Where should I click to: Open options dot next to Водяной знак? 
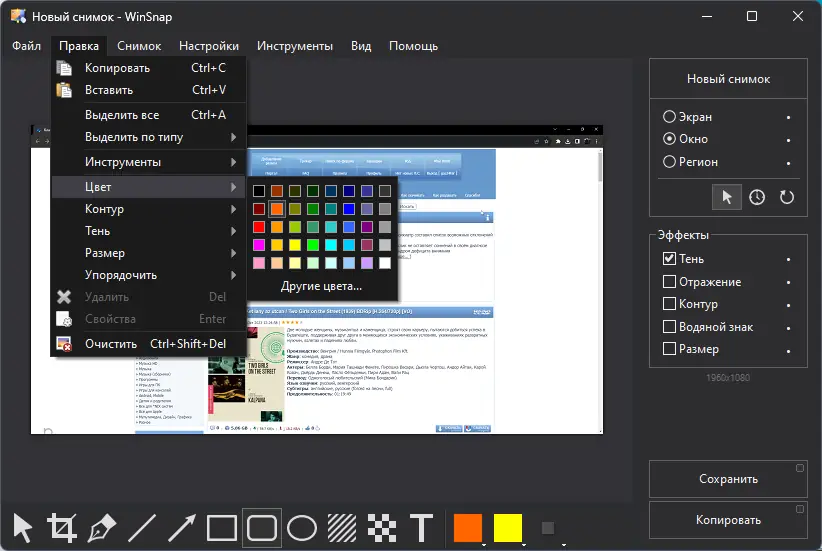pyautogui.click(x=788, y=328)
